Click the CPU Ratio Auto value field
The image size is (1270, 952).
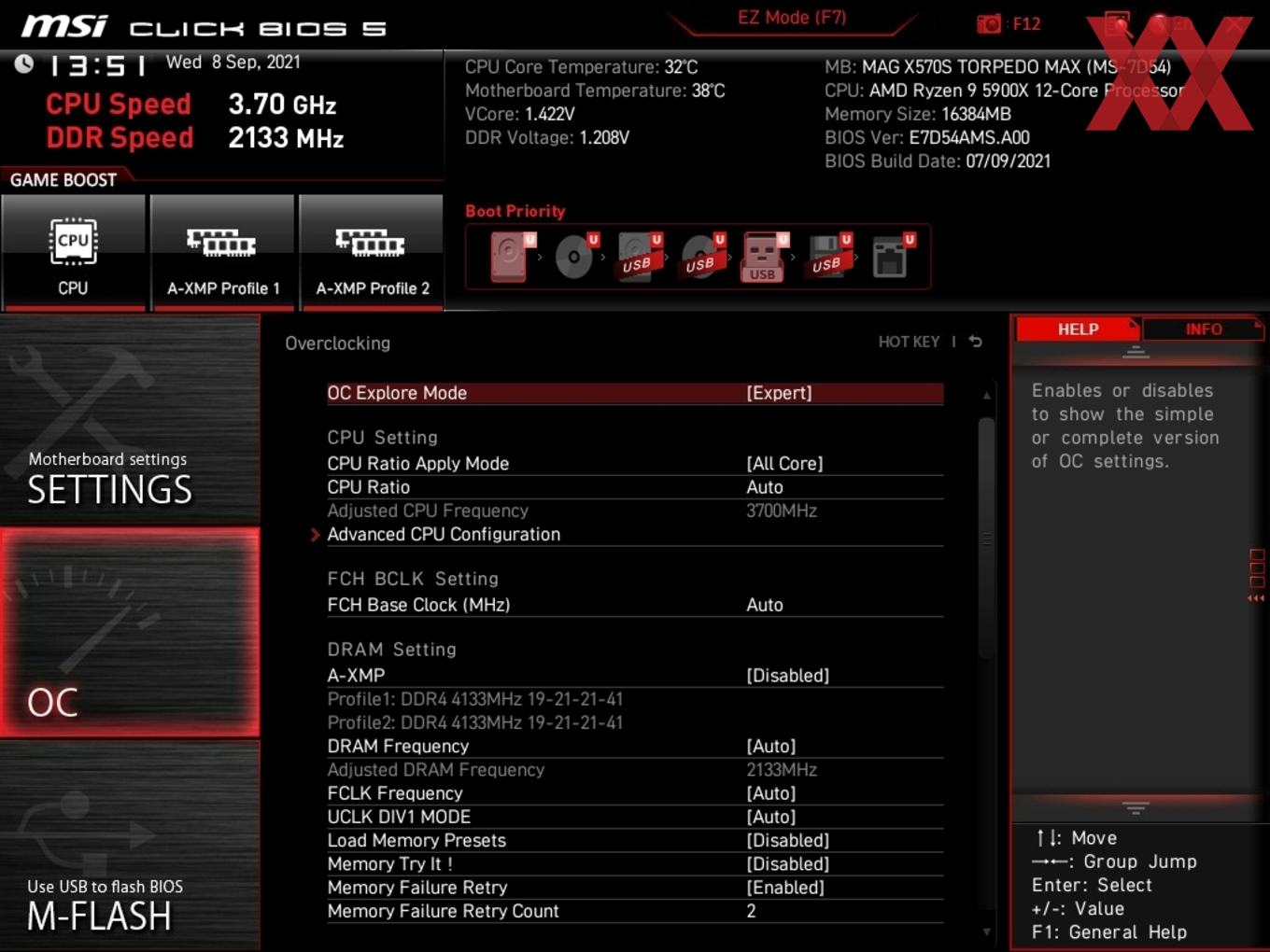pyautogui.click(x=764, y=487)
